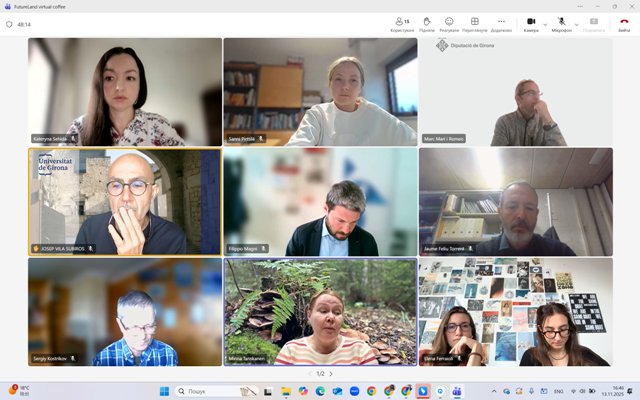Open the view (Переглянути) layout options
The image size is (640, 400).
pos(475,22)
